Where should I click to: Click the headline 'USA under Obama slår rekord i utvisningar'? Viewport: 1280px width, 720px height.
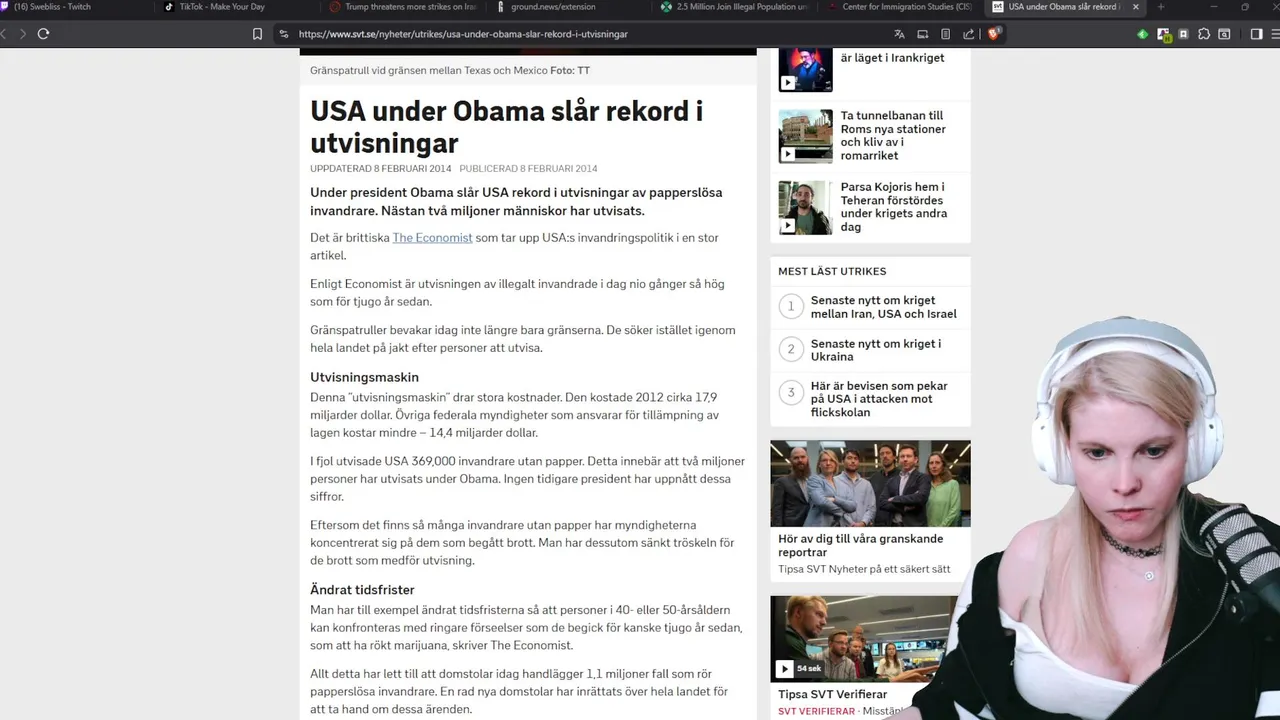tap(506, 127)
